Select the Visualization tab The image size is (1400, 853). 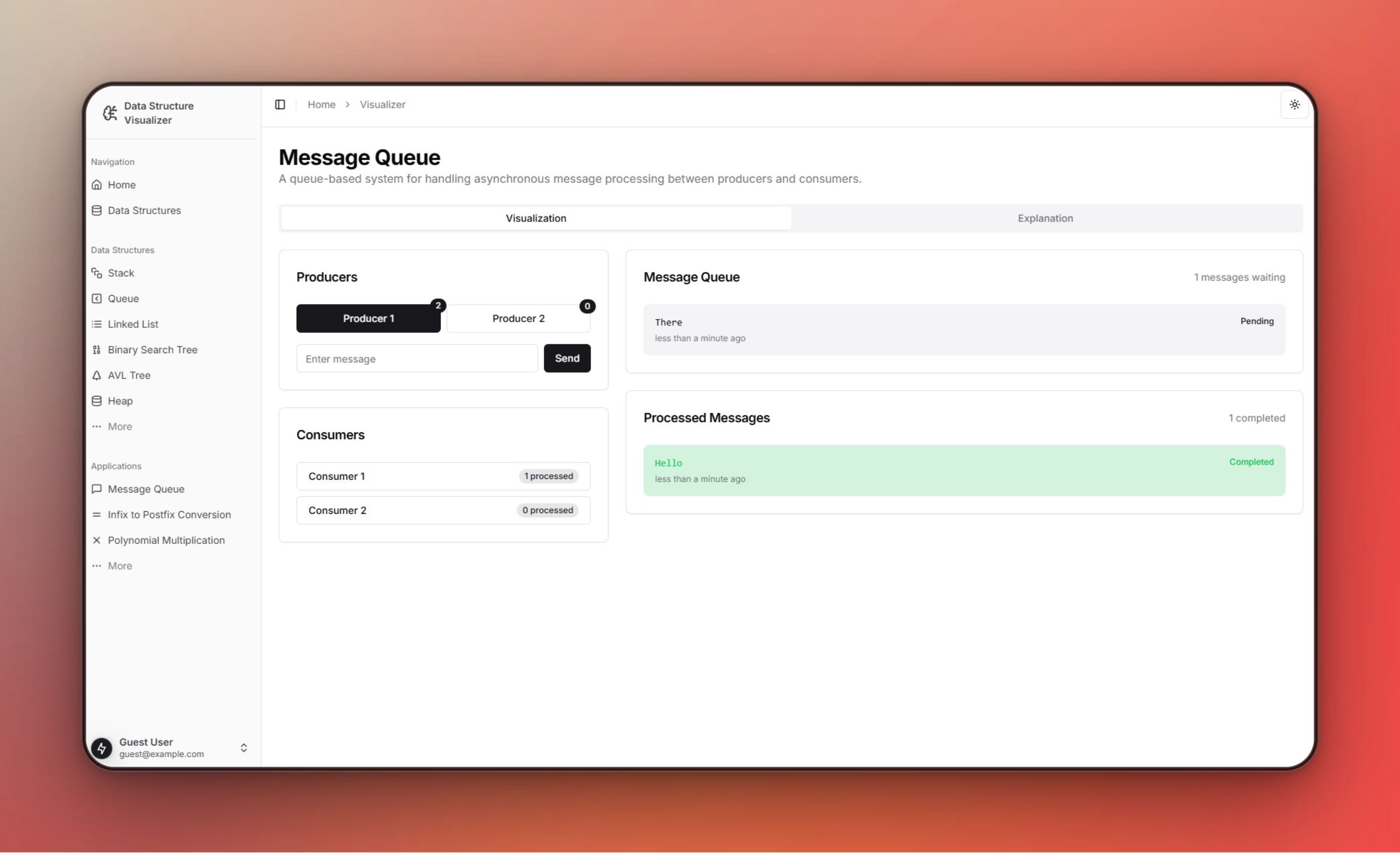pos(535,218)
